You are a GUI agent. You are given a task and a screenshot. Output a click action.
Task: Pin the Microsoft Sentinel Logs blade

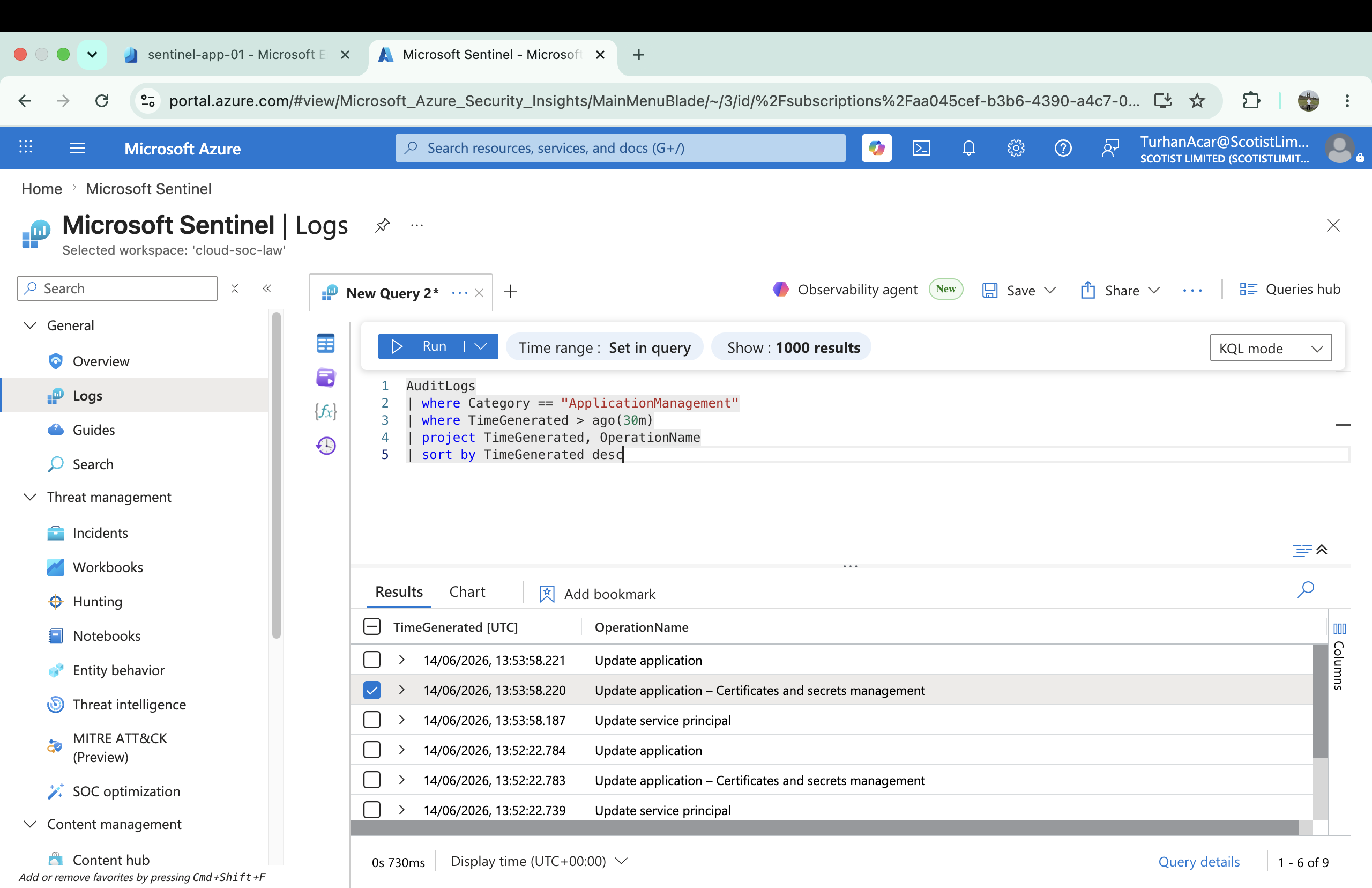[383, 225]
